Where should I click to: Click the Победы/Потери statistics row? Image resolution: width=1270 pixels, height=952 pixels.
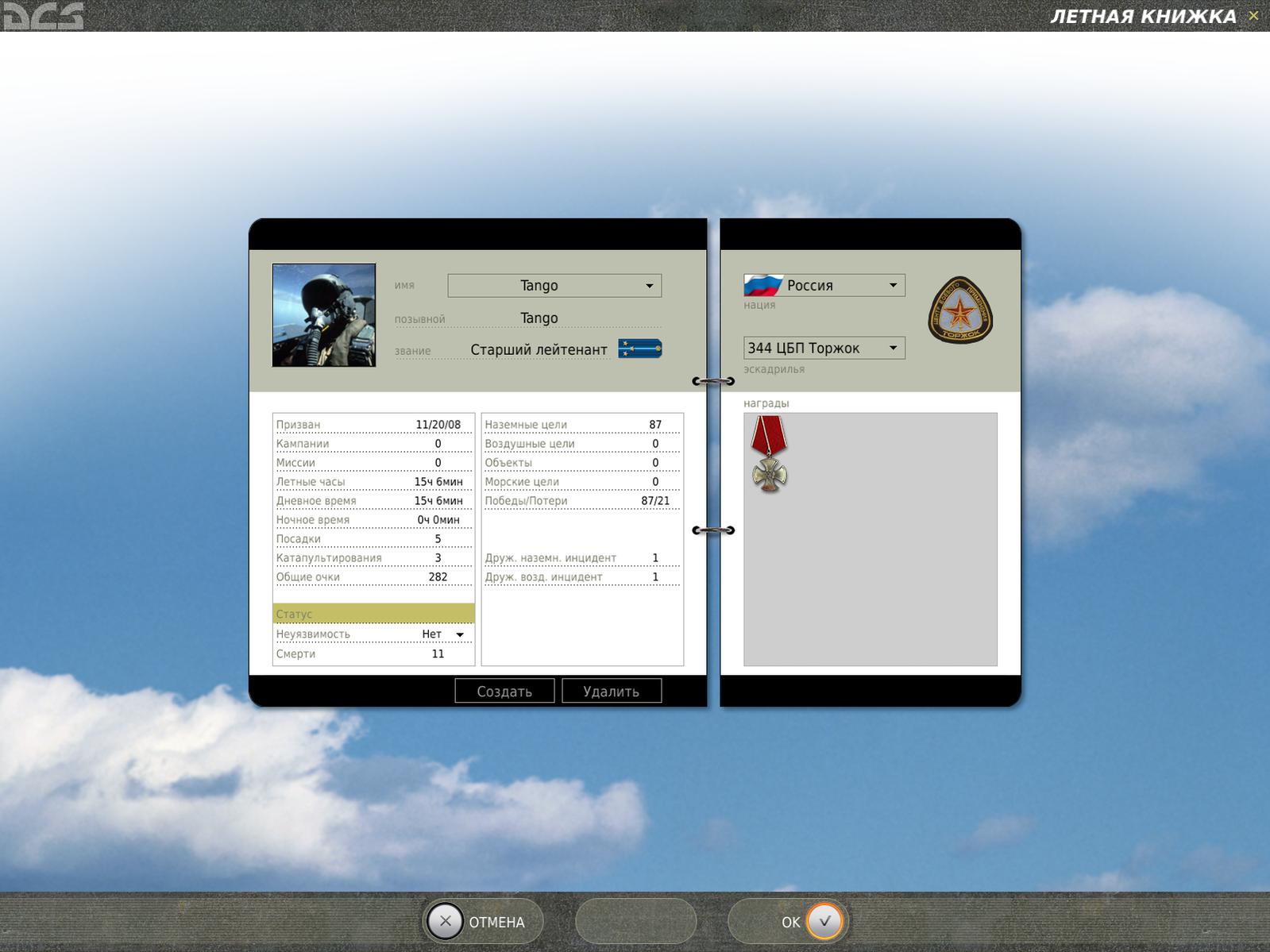(x=581, y=501)
